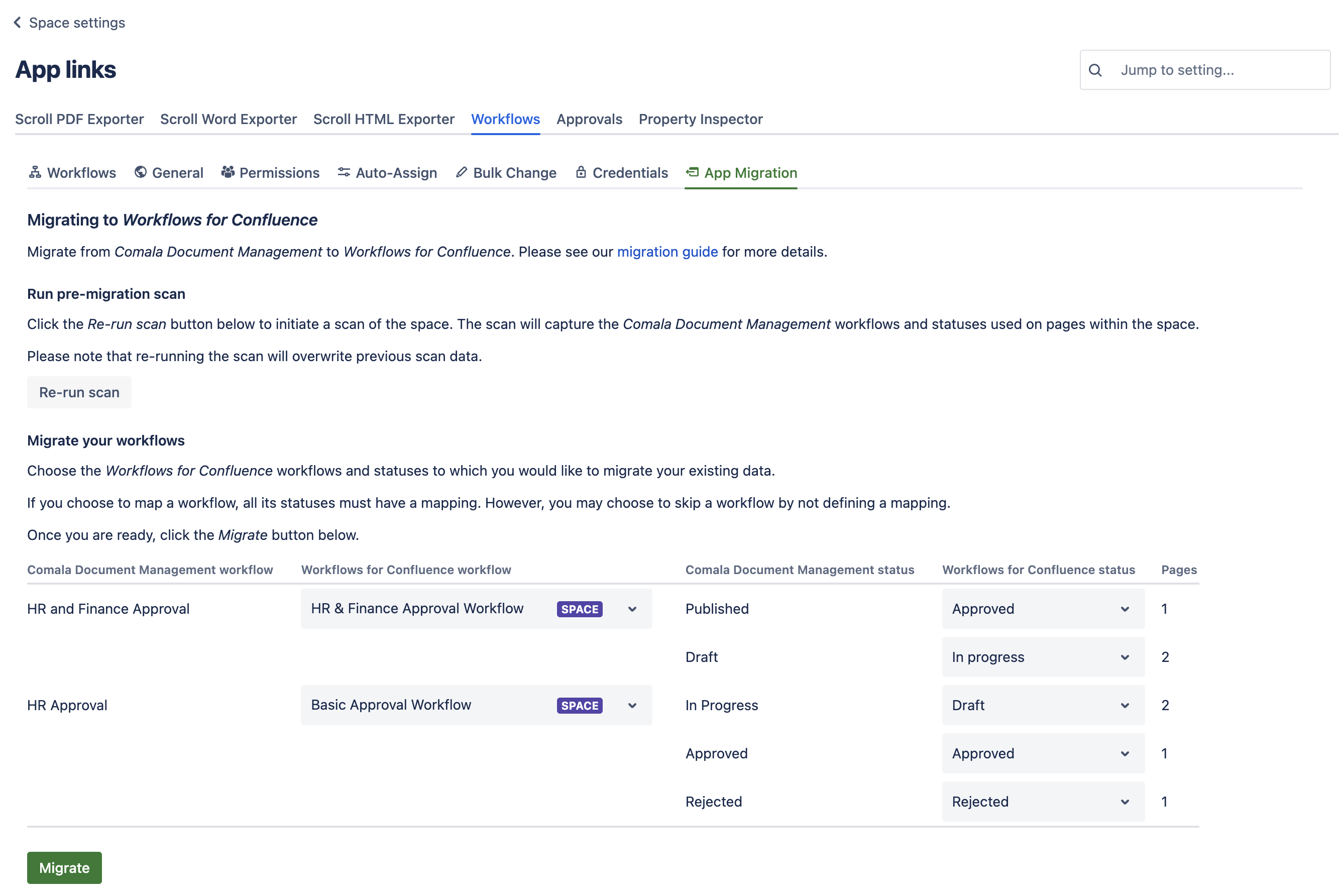Click the Auto-Assign sliders icon
1342x896 pixels.
tap(344, 172)
